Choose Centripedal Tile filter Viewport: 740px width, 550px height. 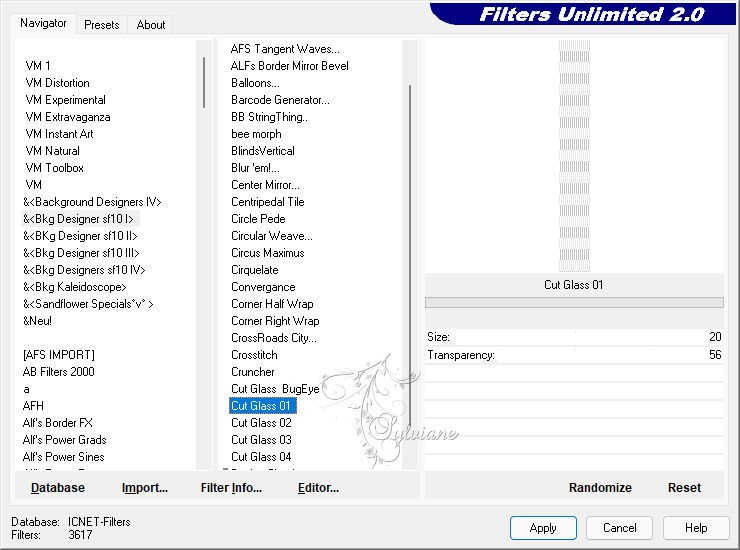point(268,202)
